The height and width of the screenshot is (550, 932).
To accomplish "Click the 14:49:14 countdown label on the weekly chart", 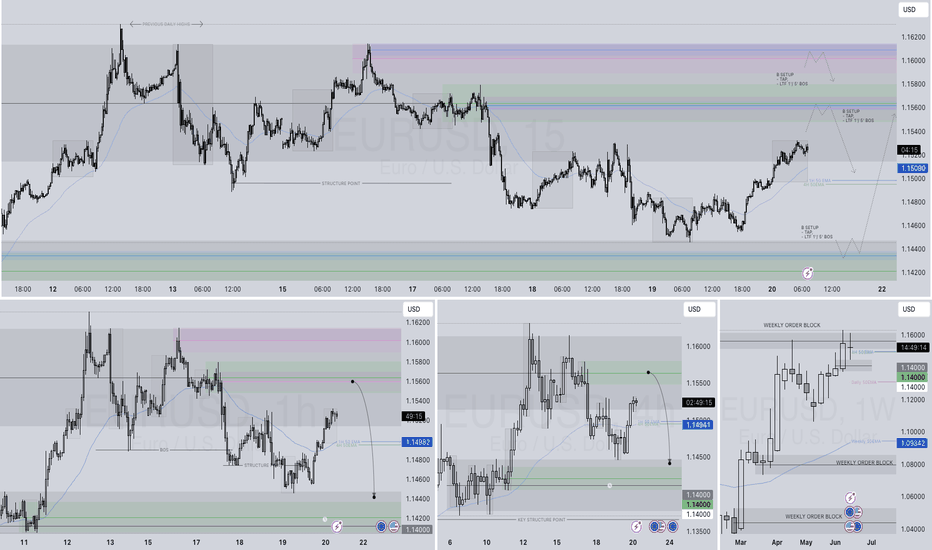I will tap(912, 347).
